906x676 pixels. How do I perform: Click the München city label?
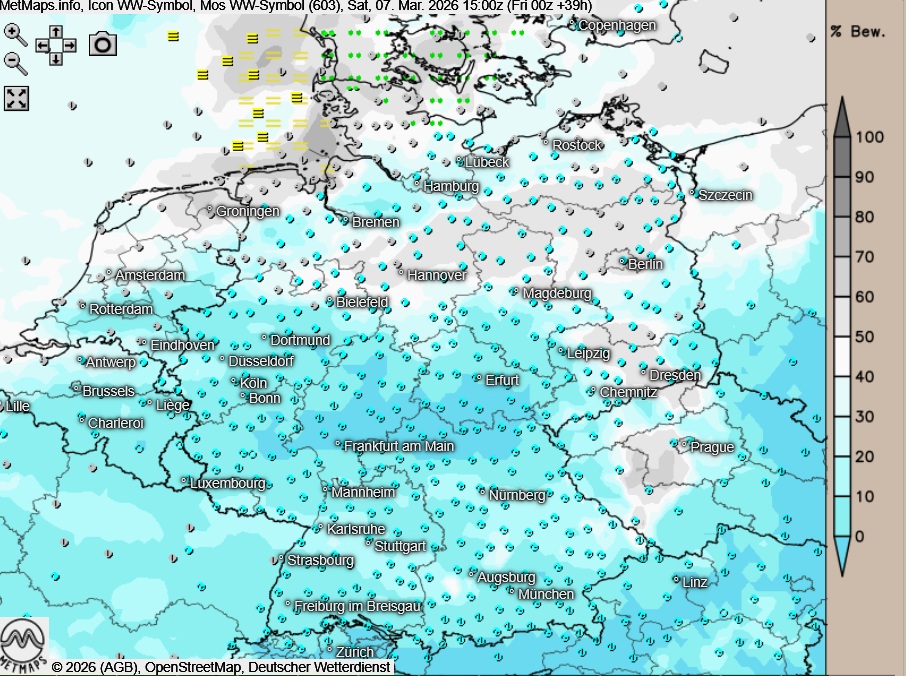tap(546, 594)
